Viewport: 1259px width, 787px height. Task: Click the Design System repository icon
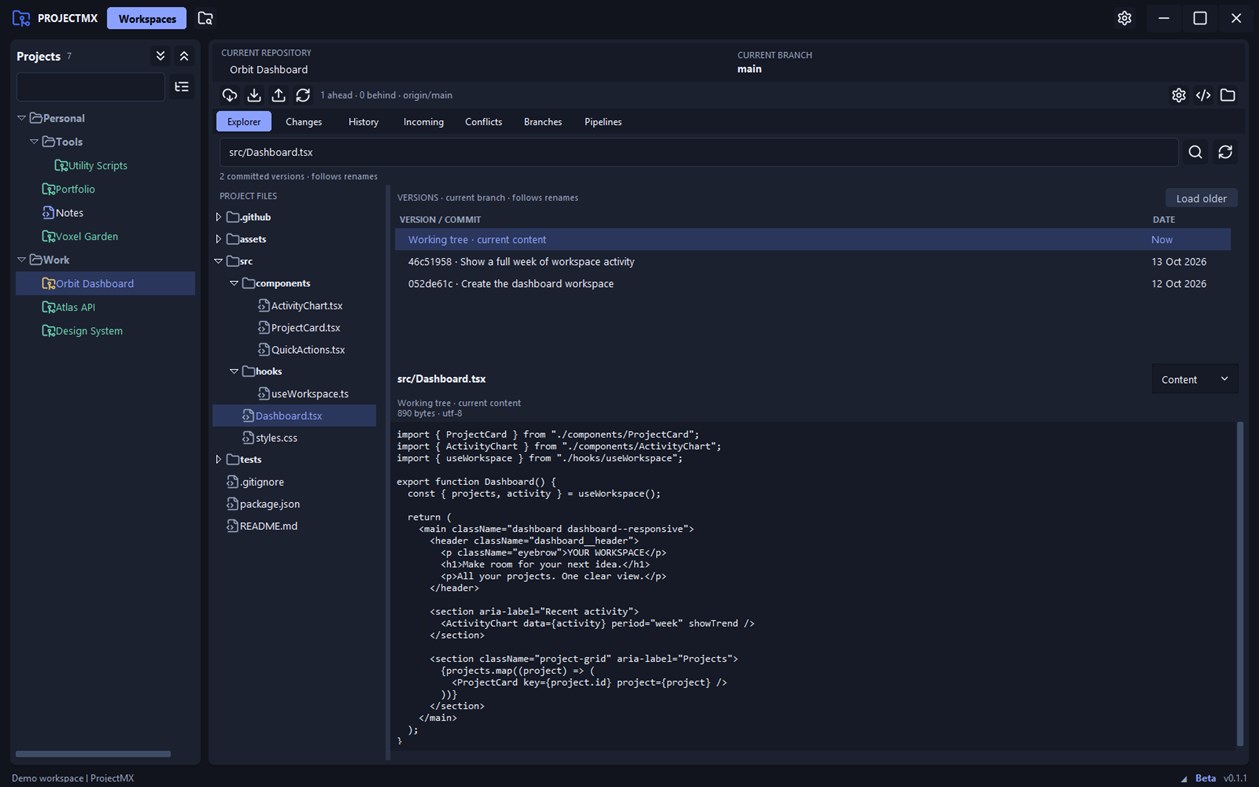(x=48, y=331)
